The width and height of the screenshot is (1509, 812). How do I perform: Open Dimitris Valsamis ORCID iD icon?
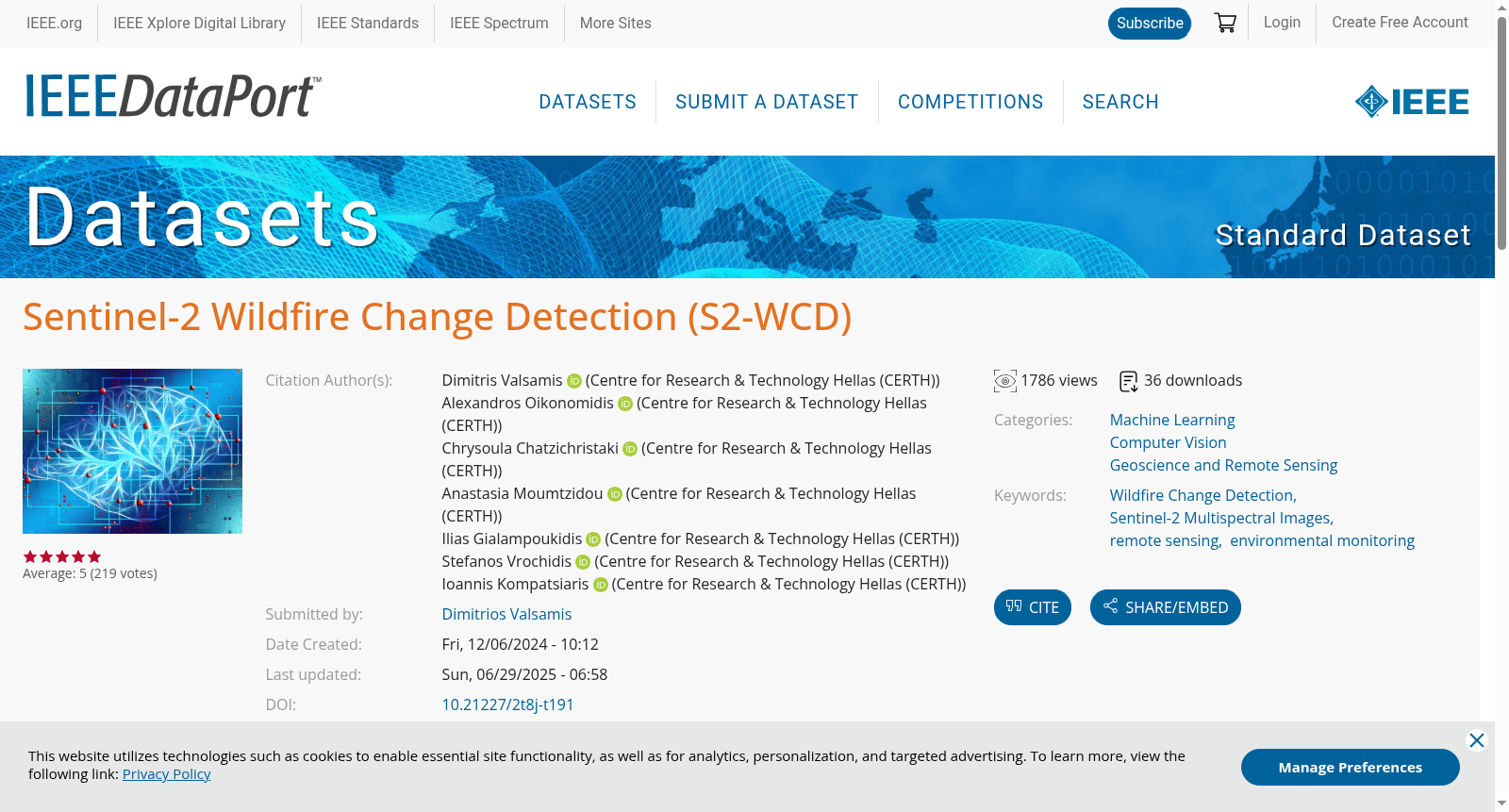pyautogui.click(x=574, y=381)
